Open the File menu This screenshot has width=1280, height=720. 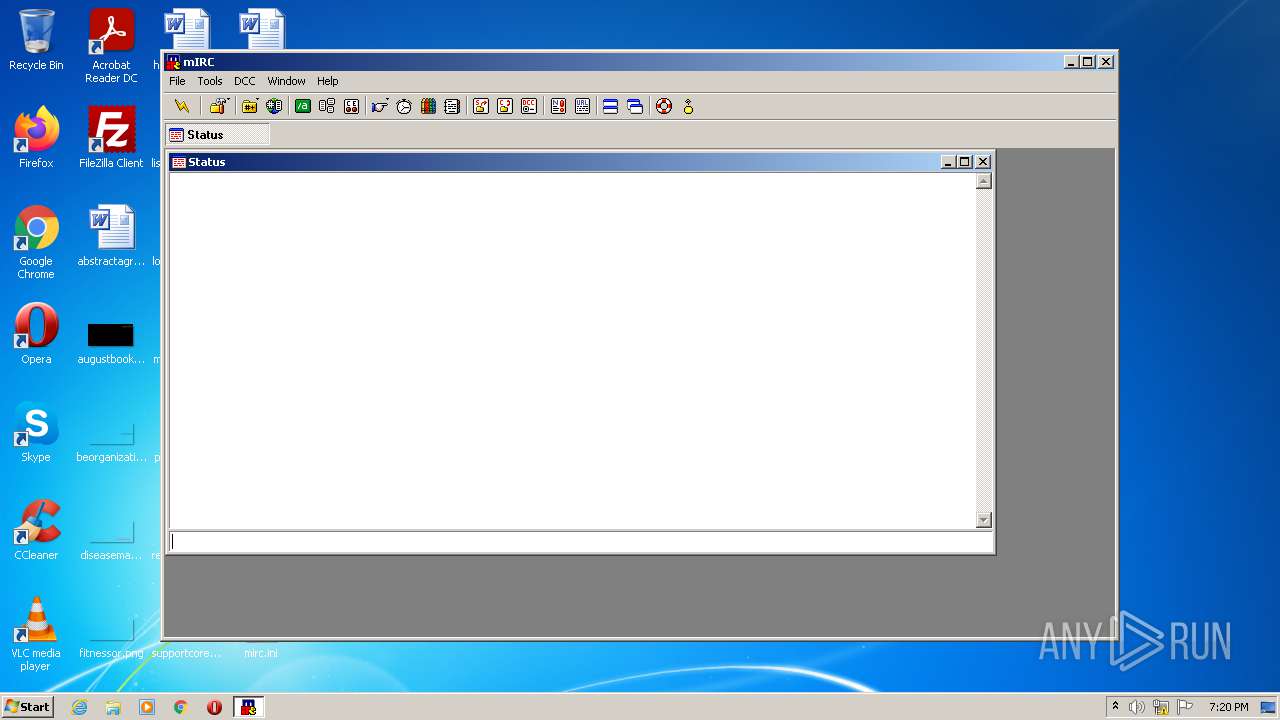[177, 81]
